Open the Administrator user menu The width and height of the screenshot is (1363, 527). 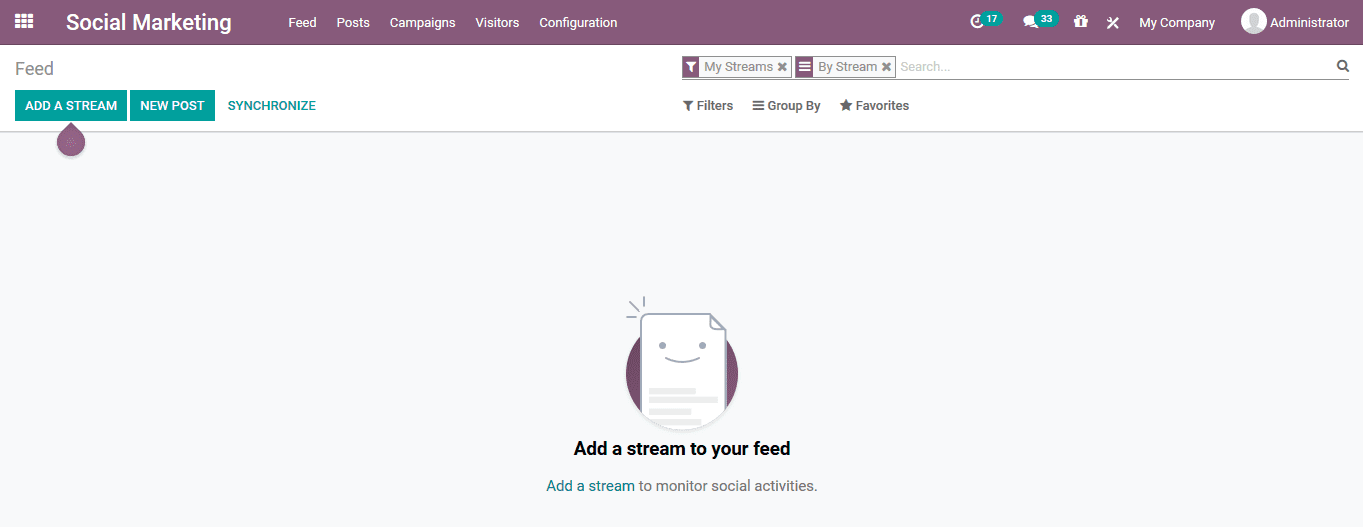[x=1295, y=22]
